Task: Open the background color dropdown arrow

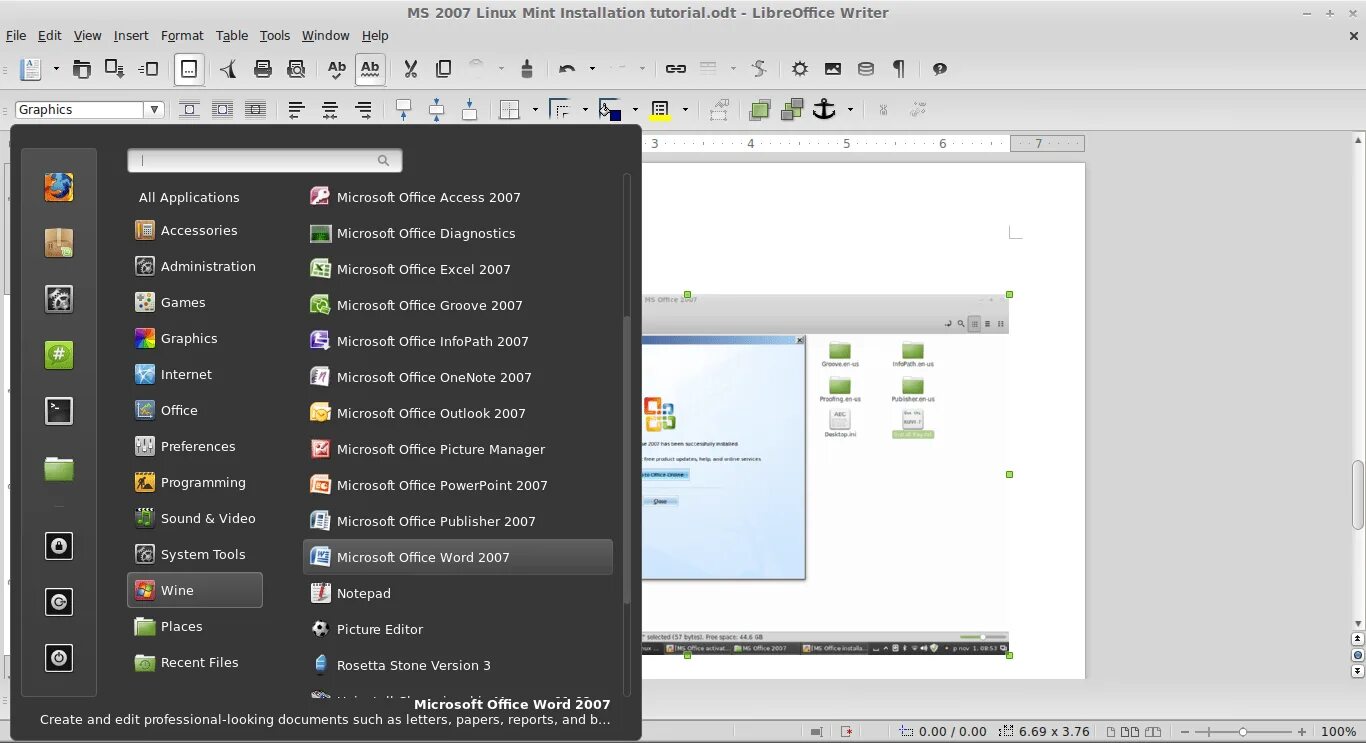Action: [635, 110]
